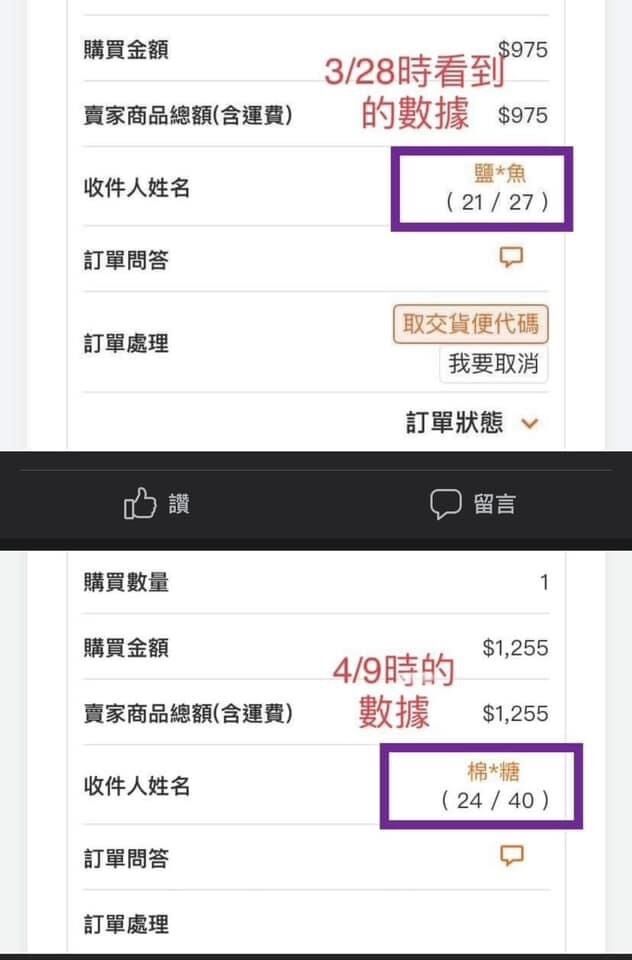Click the 讚 label text
Image resolution: width=632 pixels, height=960 pixels.
click(179, 504)
